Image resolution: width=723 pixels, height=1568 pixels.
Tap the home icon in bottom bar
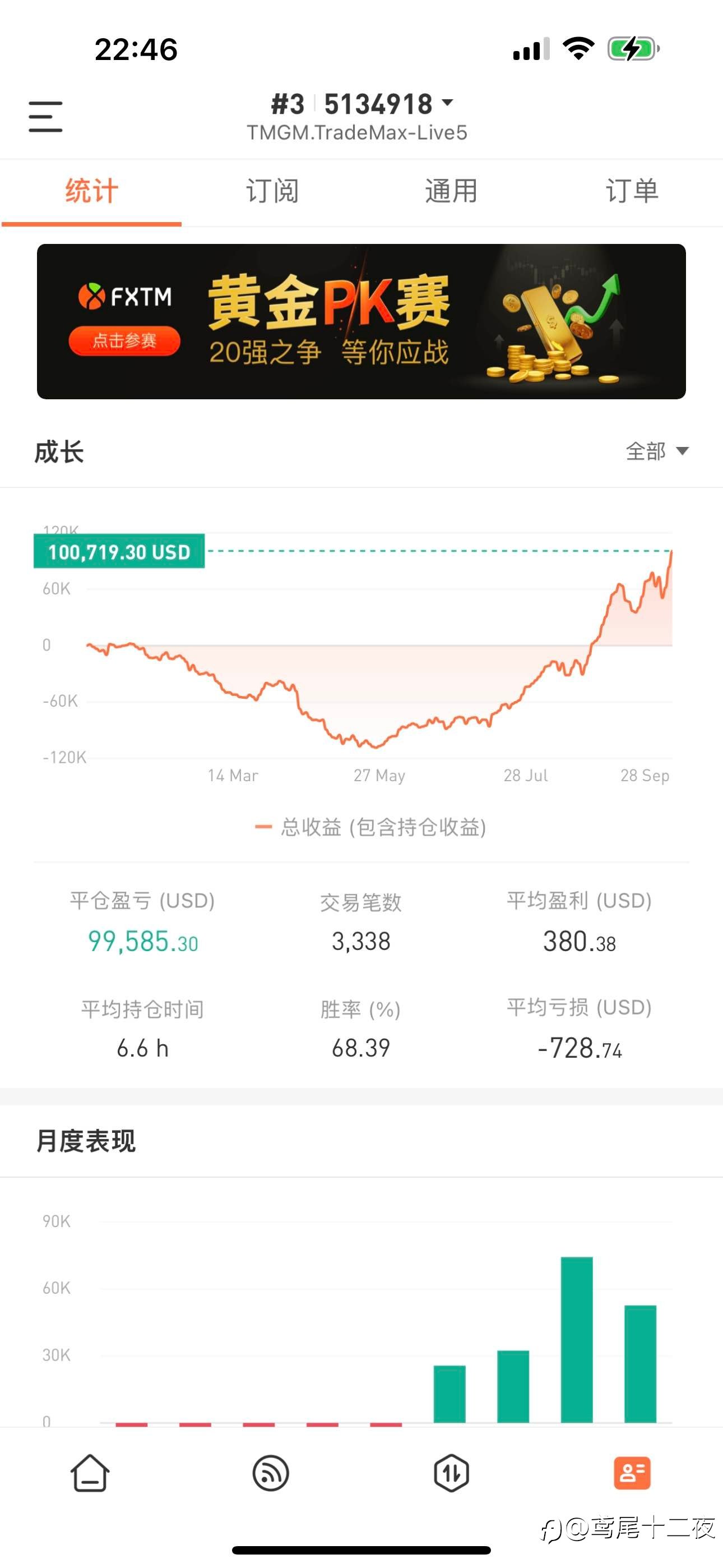[x=90, y=1473]
